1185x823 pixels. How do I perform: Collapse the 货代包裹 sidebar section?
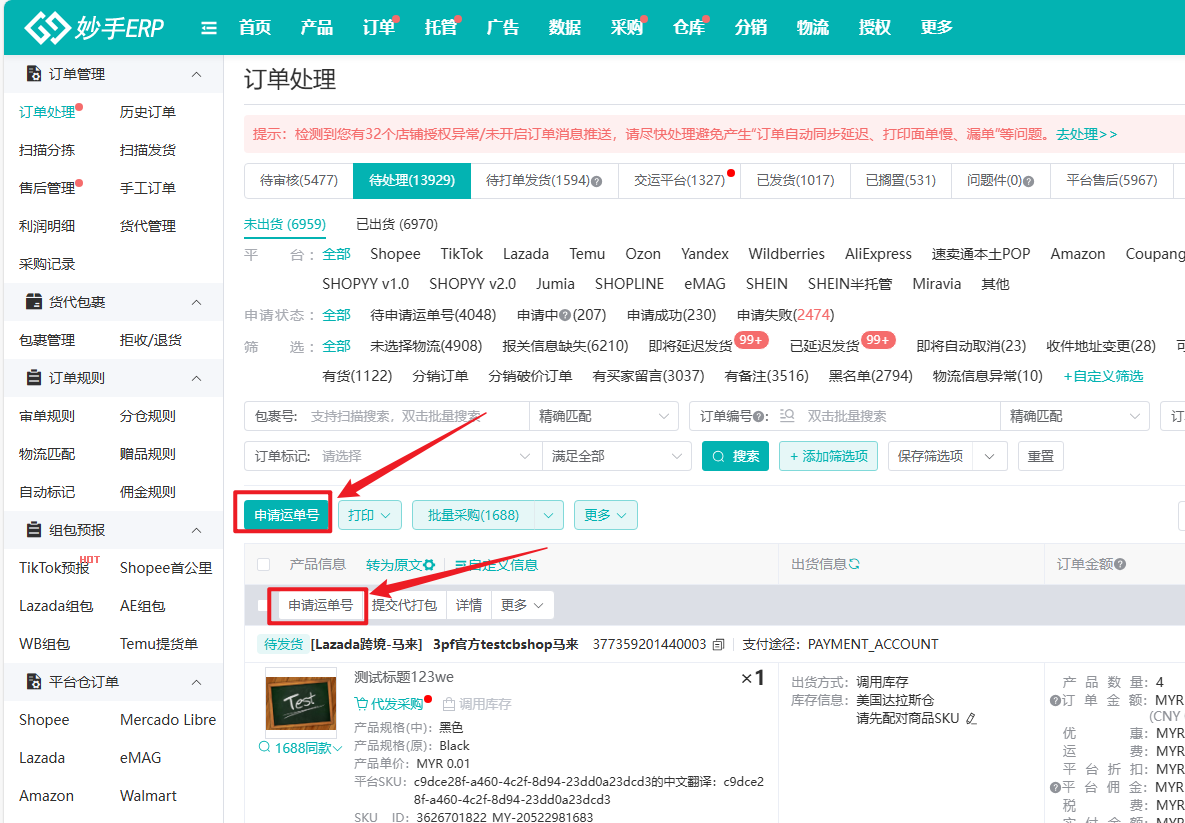(x=196, y=302)
